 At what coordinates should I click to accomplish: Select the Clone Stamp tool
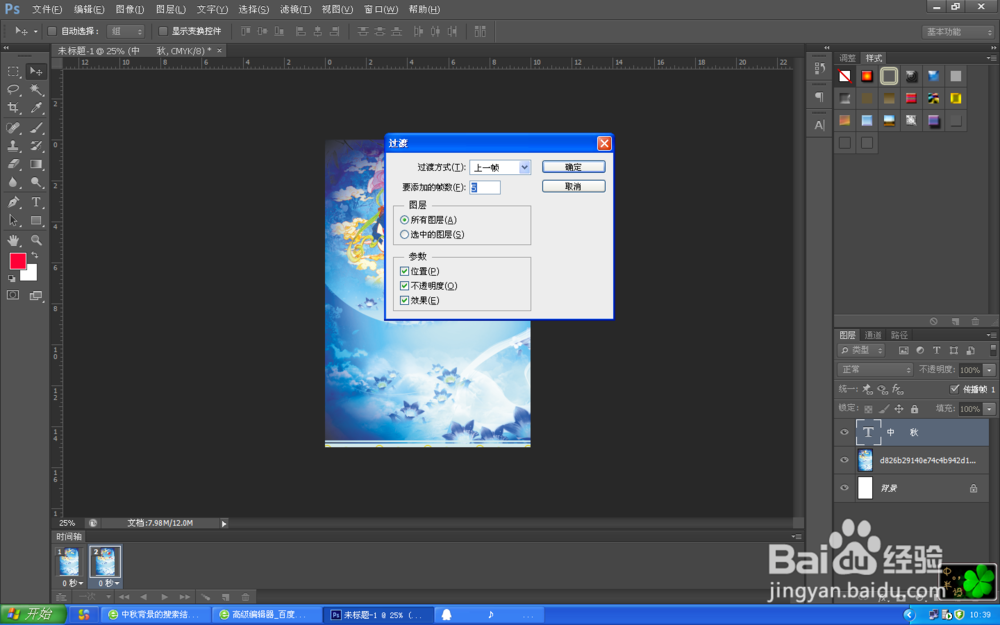(13, 146)
